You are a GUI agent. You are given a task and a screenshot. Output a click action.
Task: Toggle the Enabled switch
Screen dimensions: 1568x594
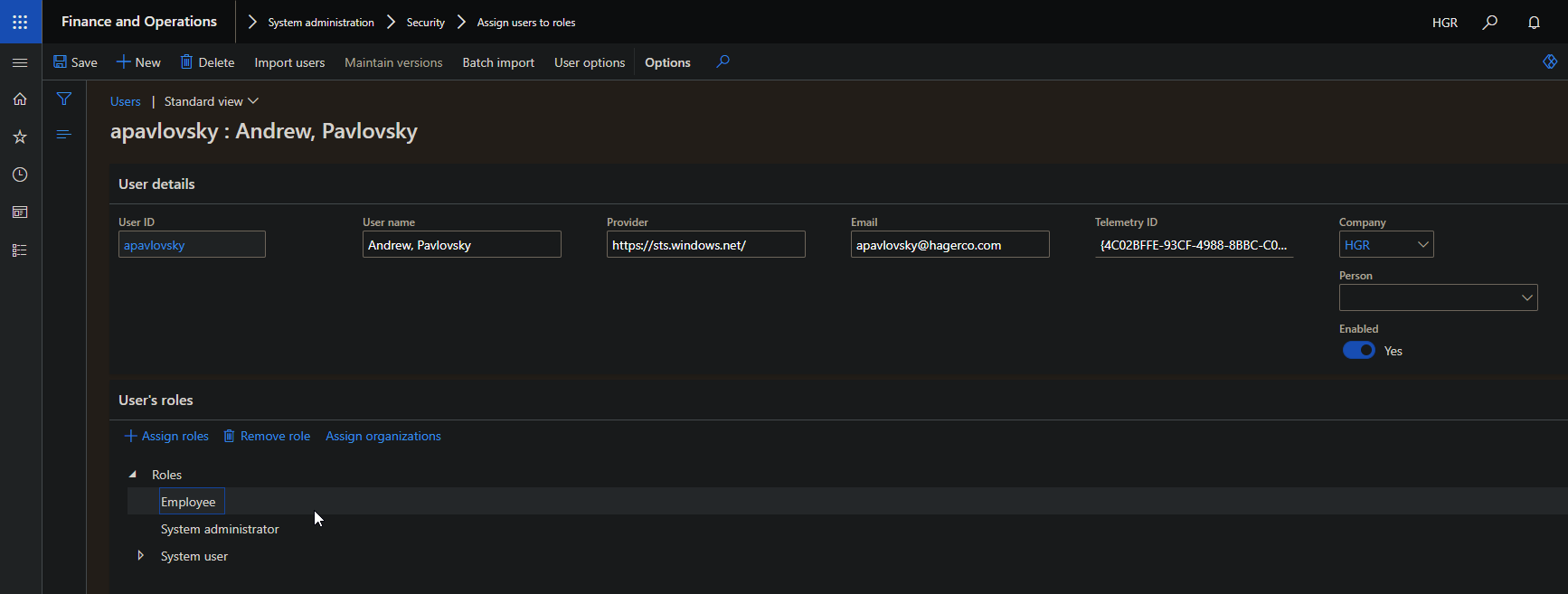(x=1359, y=350)
